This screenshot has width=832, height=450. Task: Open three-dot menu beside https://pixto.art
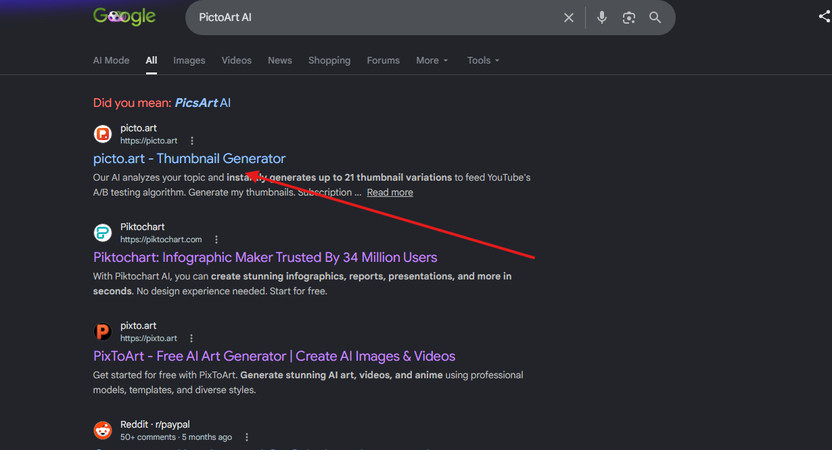click(192, 338)
